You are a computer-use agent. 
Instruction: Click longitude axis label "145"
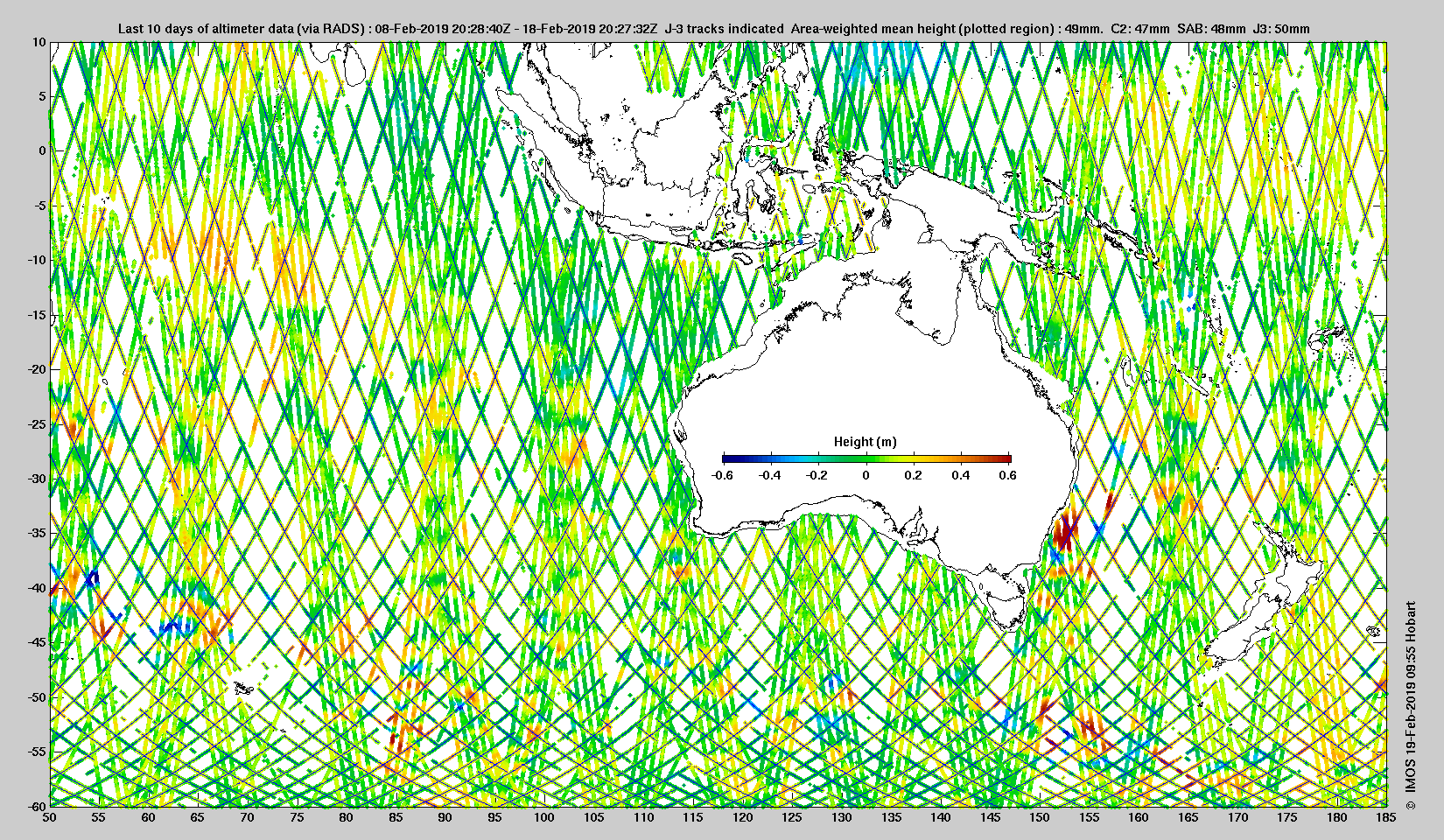pyautogui.click(x=991, y=817)
